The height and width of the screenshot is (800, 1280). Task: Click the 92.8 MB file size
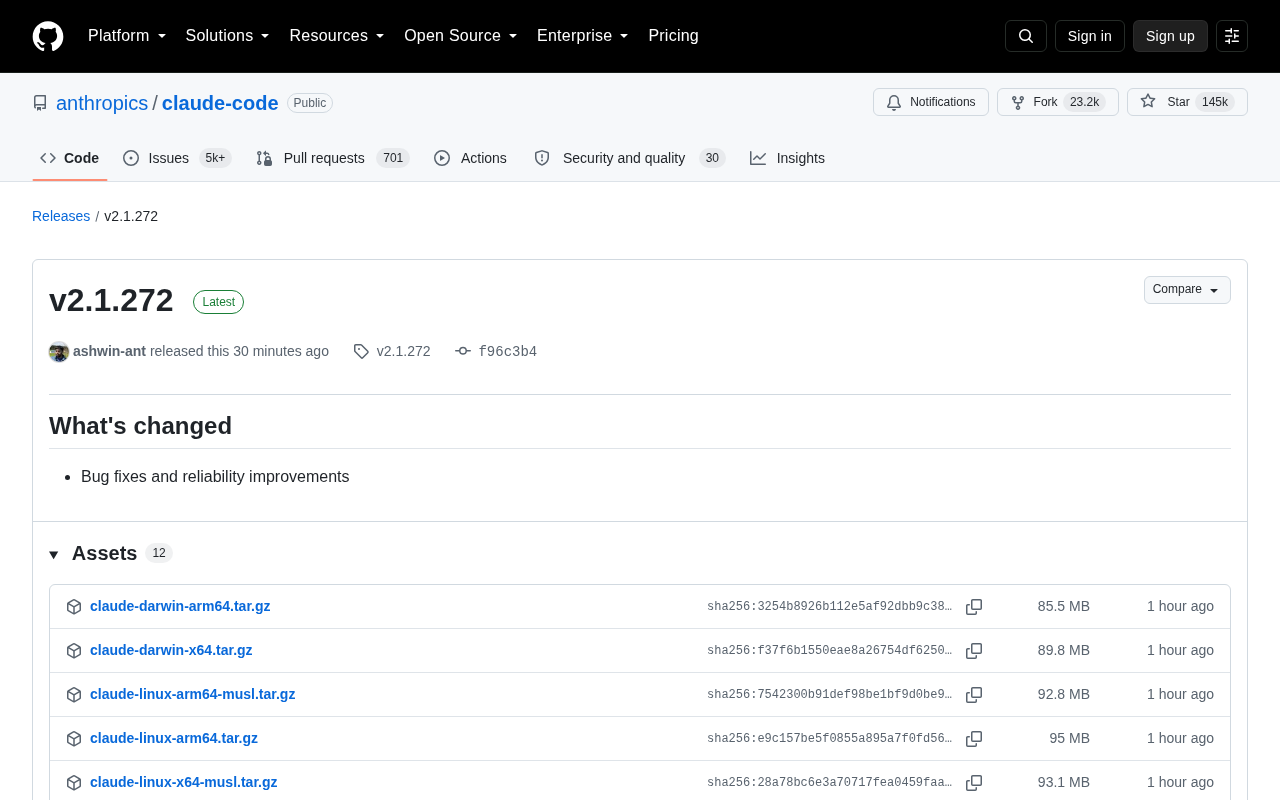point(1064,694)
